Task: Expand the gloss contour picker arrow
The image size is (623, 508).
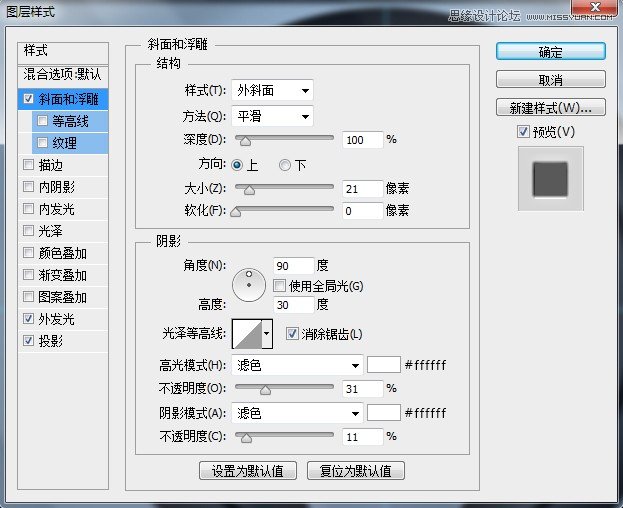Action: point(267,334)
